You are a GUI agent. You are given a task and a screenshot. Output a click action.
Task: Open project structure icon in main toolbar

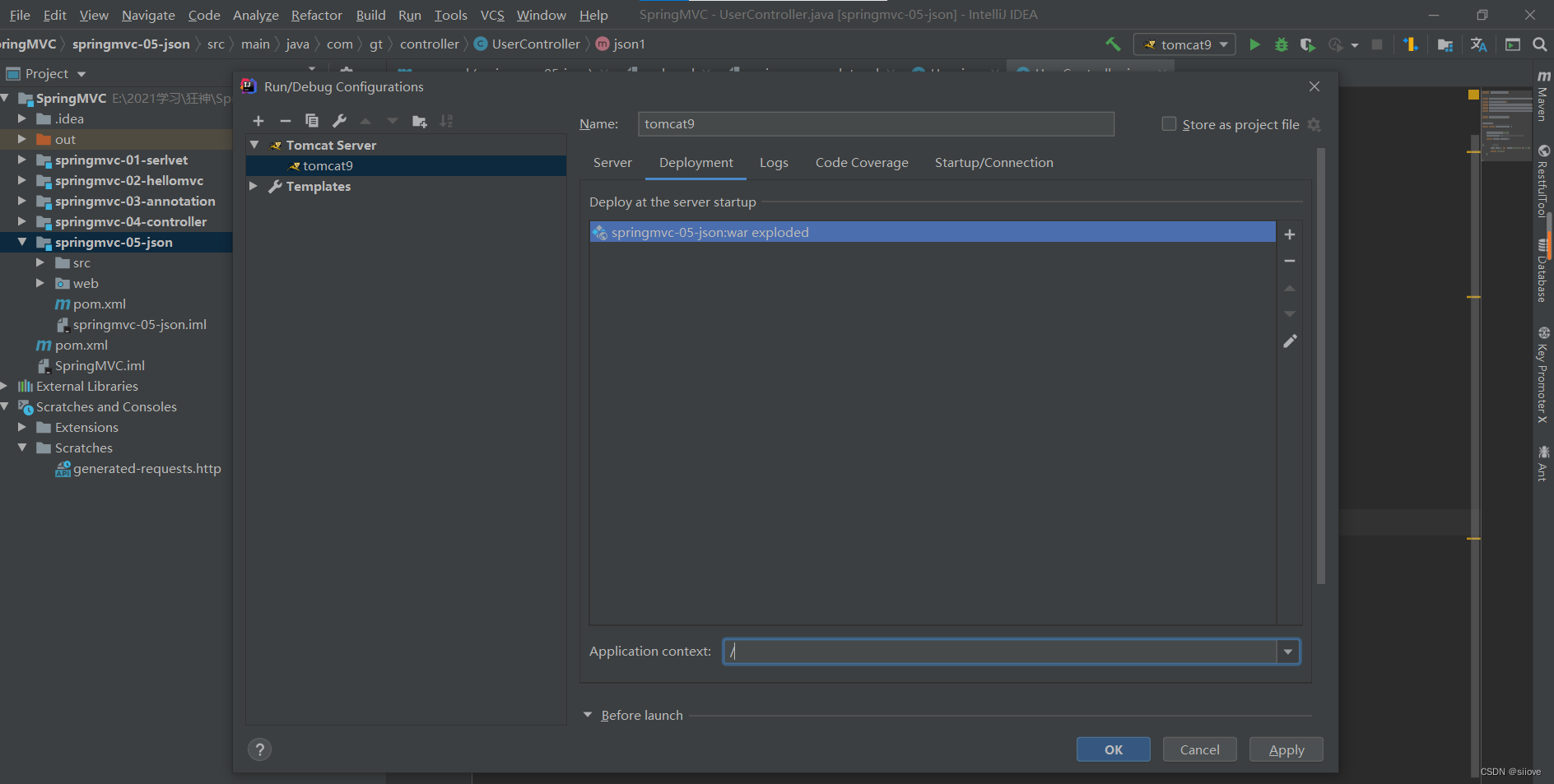pyautogui.click(x=1445, y=44)
